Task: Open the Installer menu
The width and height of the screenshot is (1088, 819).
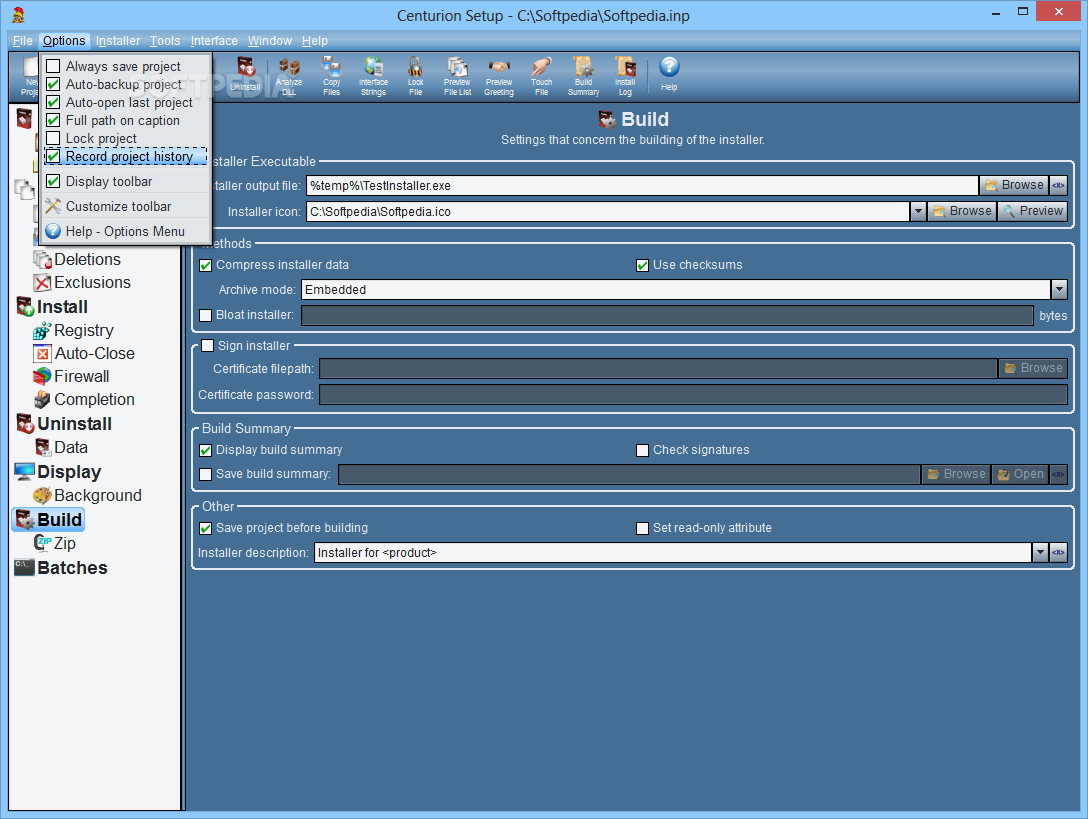Action: pos(118,41)
